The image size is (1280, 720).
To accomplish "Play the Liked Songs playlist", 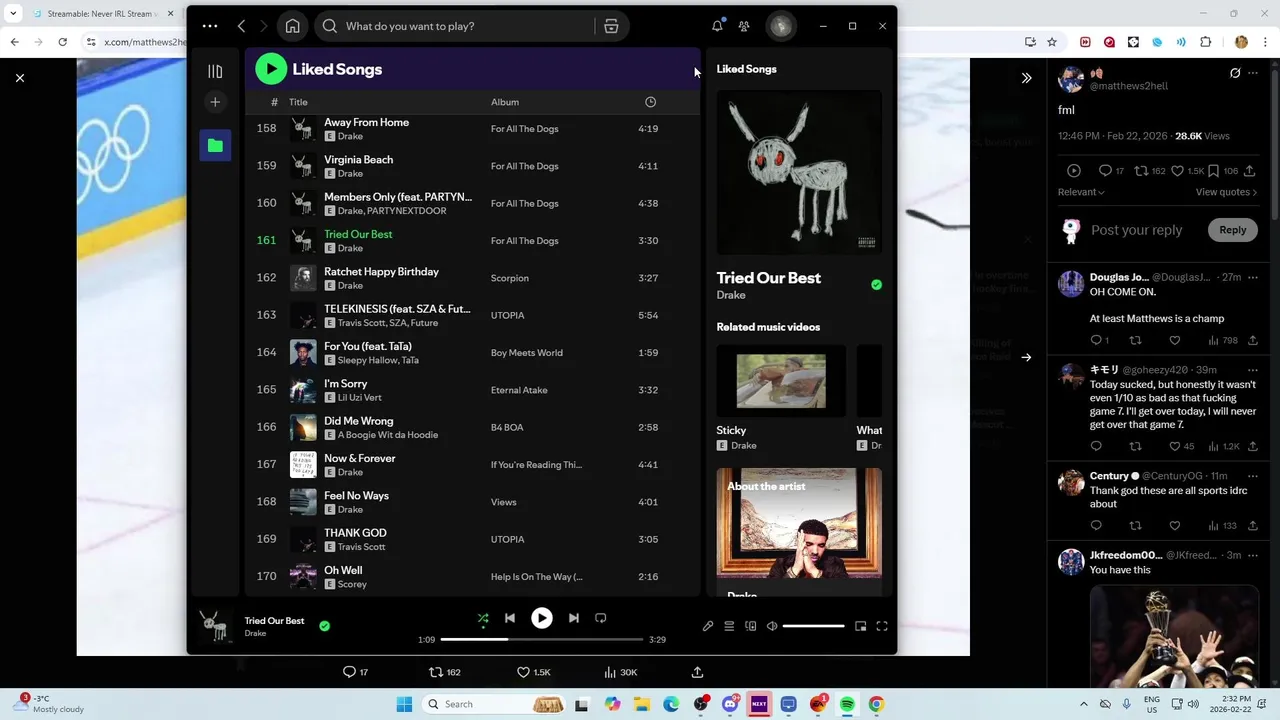I will click(271, 69).
